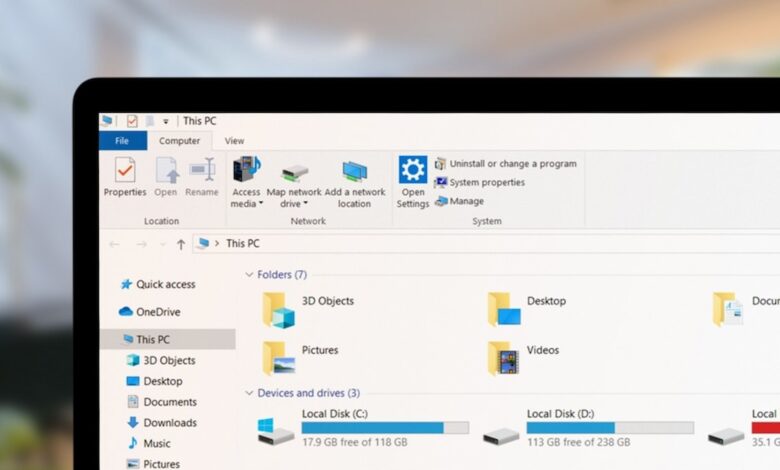Click the This PC address bar breadcrumb

[x=243, y=243]
